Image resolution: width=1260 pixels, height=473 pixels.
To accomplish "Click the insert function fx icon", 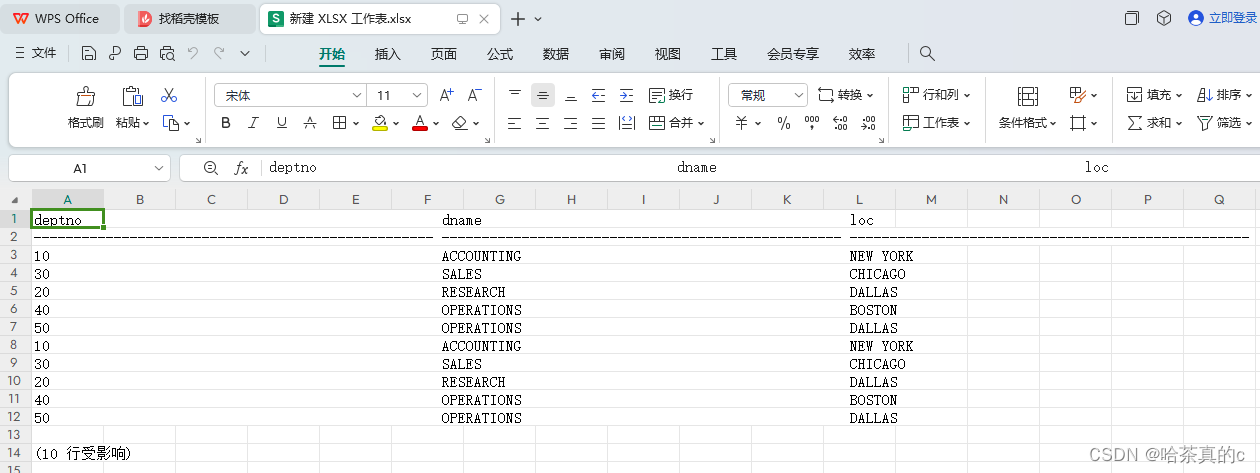I will coord(241,168).
